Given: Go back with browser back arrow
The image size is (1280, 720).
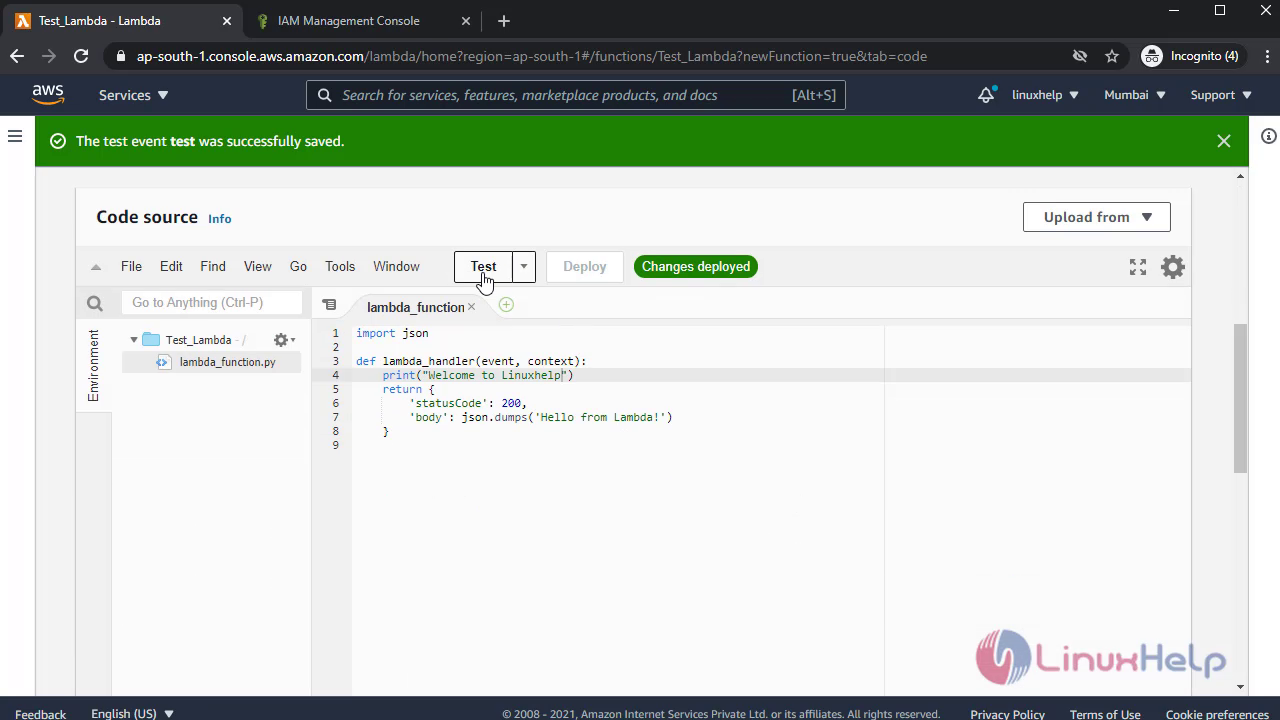Looking at the screenshot, I should (17, 56).
